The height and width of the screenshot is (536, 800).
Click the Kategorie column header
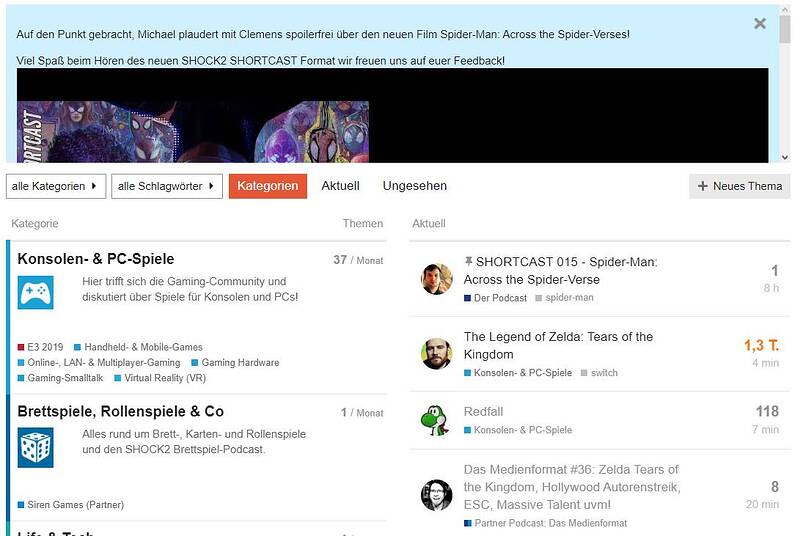[35, 223]
